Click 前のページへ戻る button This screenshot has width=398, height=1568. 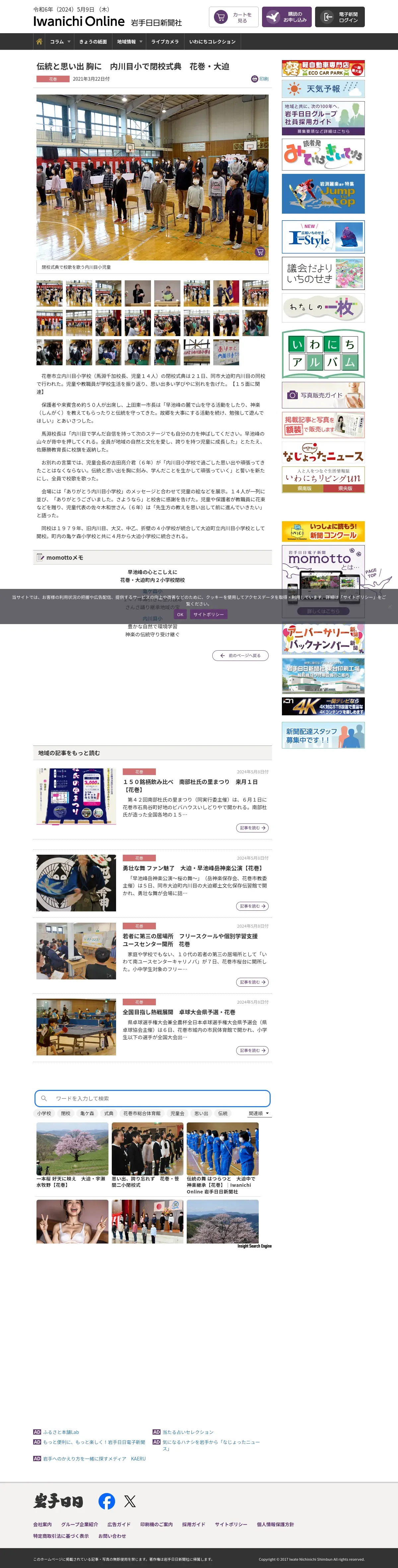tap(240, 656)
